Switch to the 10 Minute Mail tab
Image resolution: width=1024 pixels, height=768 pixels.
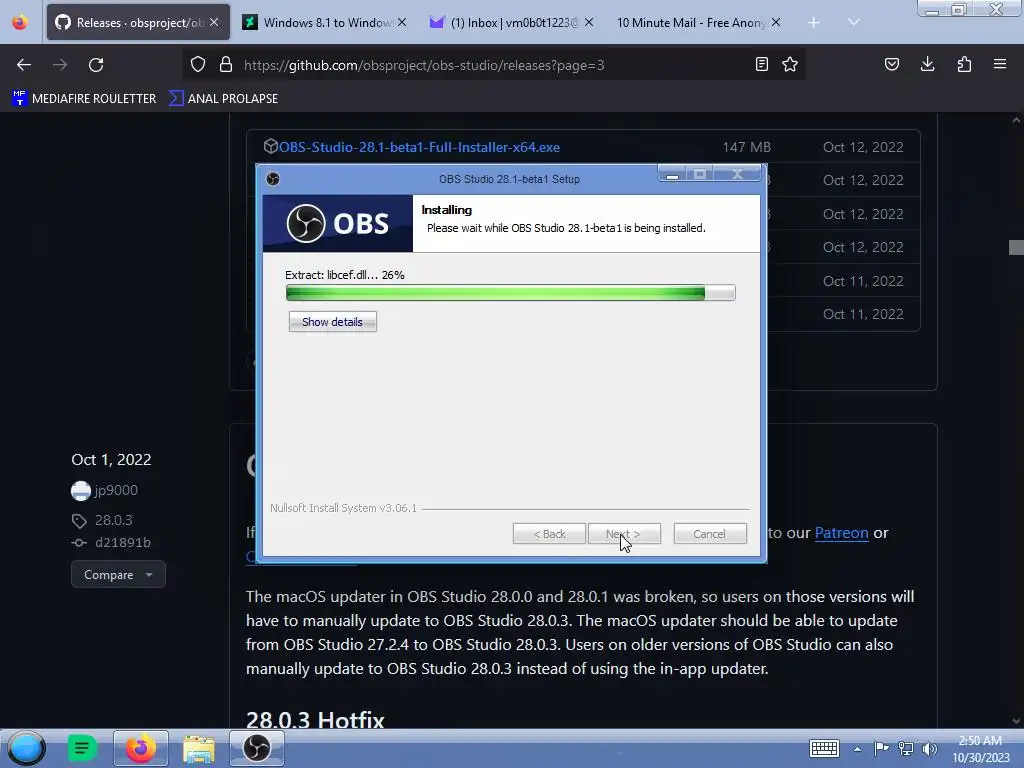[x=697, y=23]
